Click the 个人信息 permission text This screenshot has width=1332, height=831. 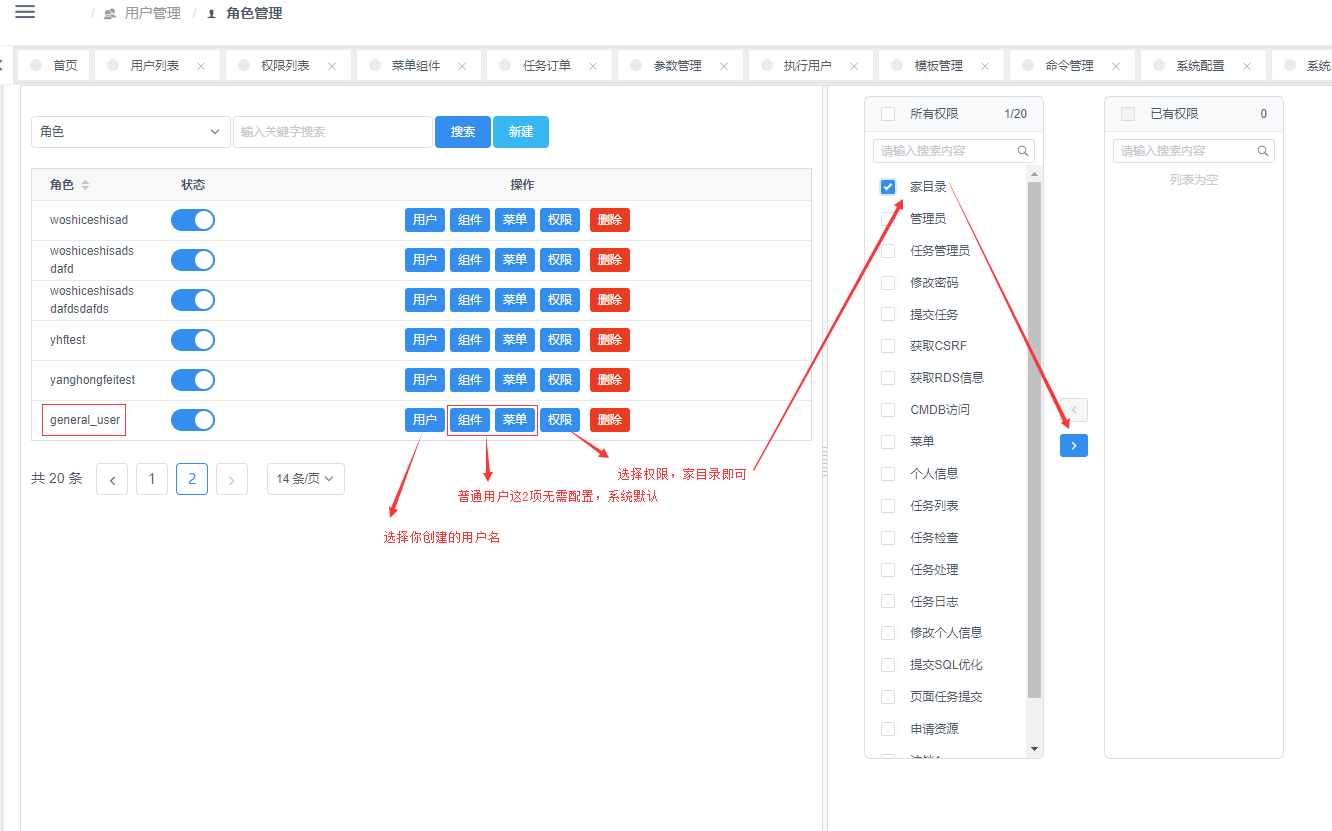click(934, 474)
